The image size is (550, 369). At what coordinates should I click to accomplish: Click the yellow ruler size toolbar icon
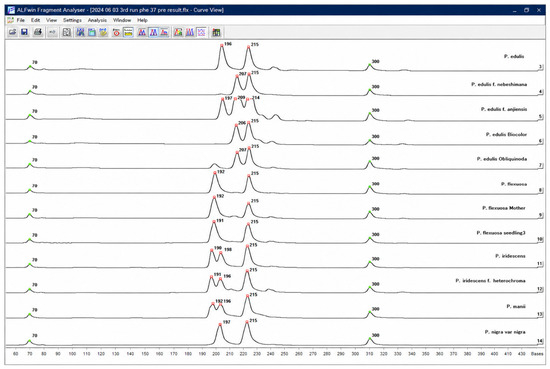128,33
